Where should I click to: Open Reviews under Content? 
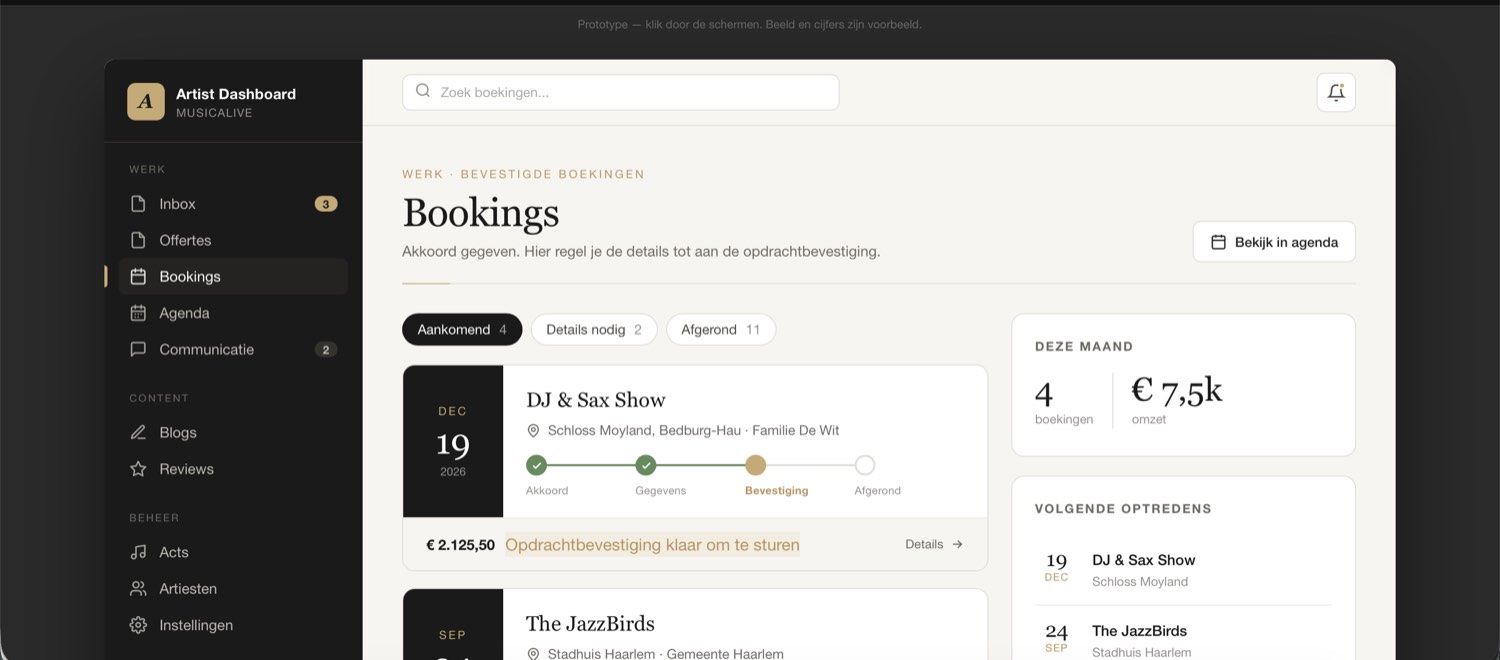(233, 469)
